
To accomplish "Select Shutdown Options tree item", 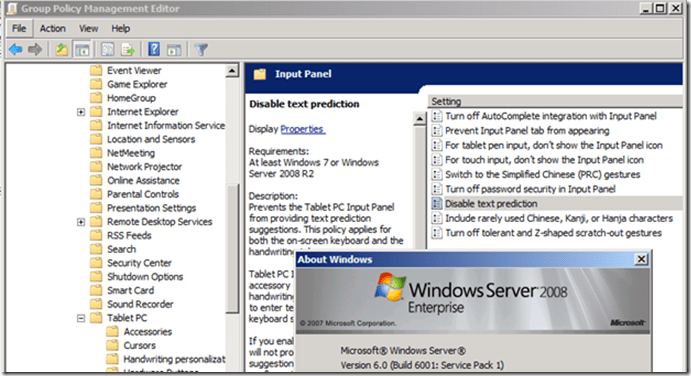I will pyautogui.click(x=145, y=277).
